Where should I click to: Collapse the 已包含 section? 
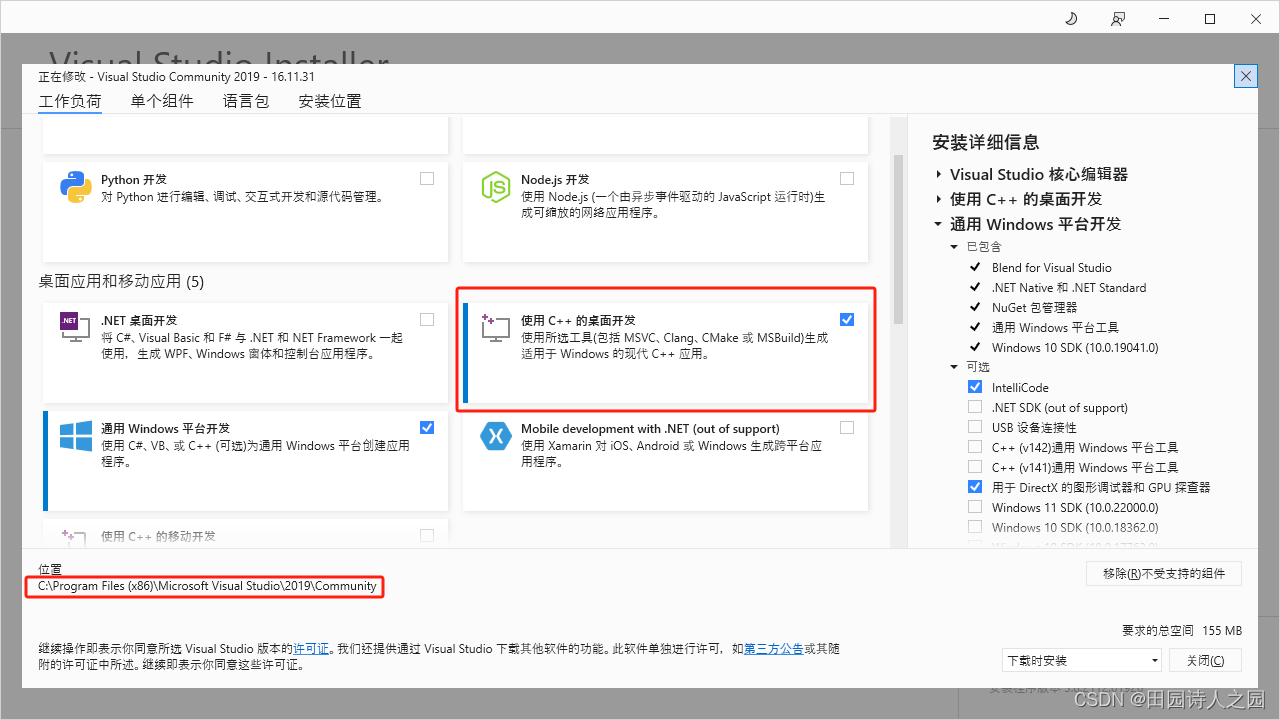(954, 247)
